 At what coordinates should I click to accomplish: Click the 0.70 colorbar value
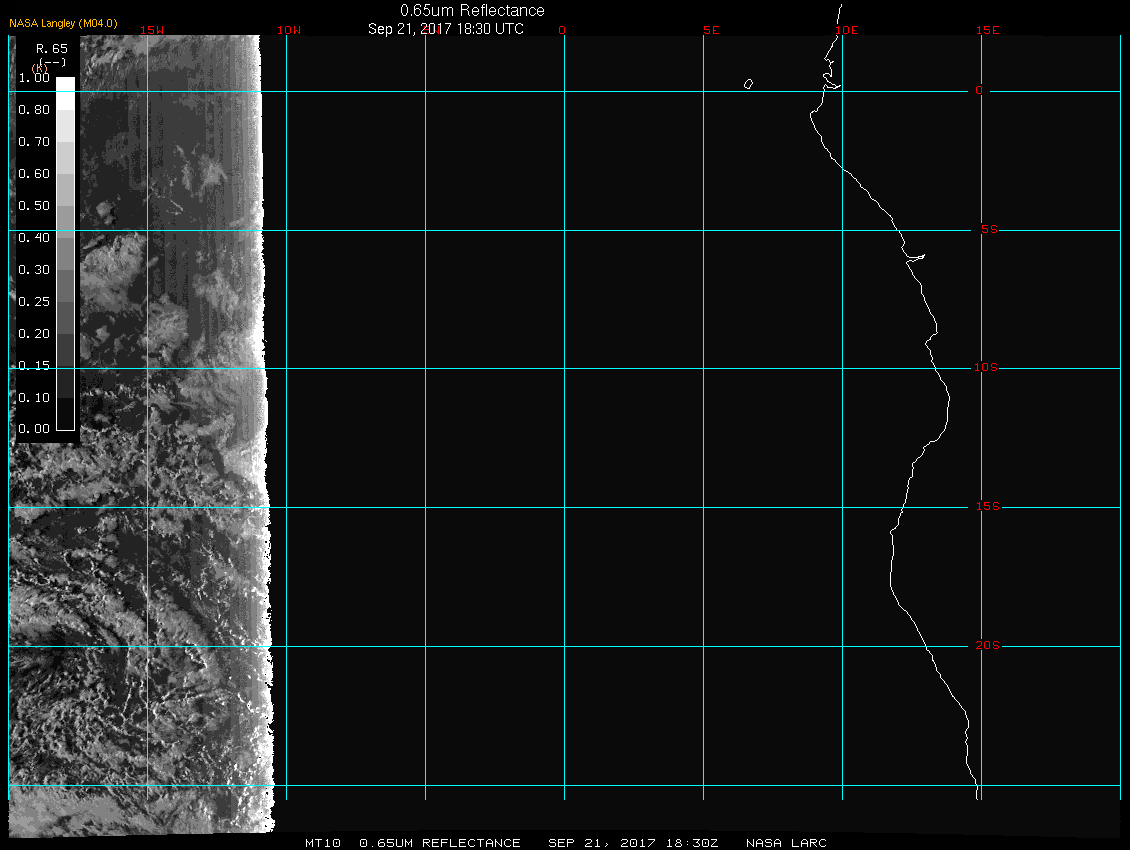pyautogui.click(x=34, y=141)
